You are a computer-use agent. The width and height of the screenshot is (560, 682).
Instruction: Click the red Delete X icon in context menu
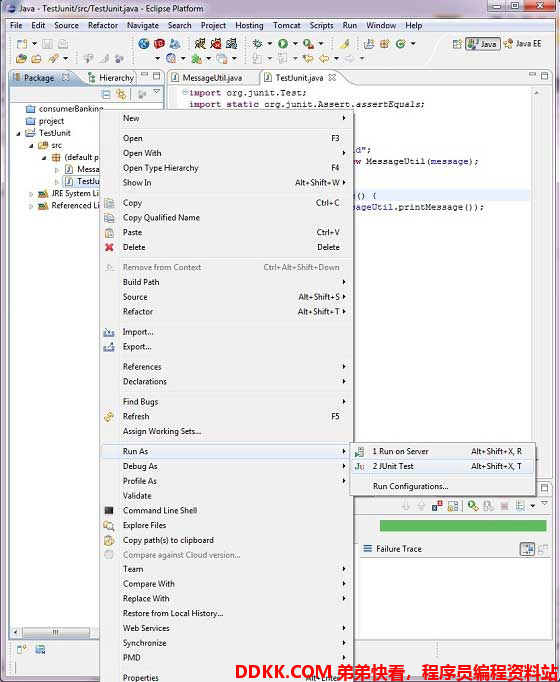[109, 247]
